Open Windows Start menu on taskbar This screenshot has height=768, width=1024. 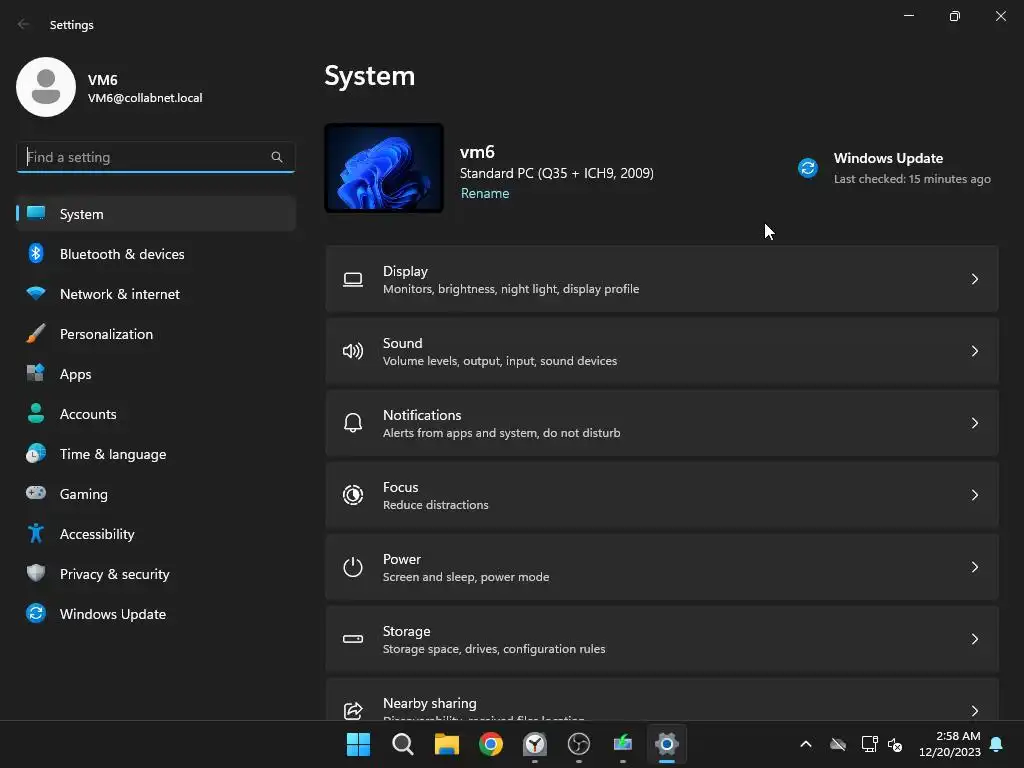coord(358,744)
